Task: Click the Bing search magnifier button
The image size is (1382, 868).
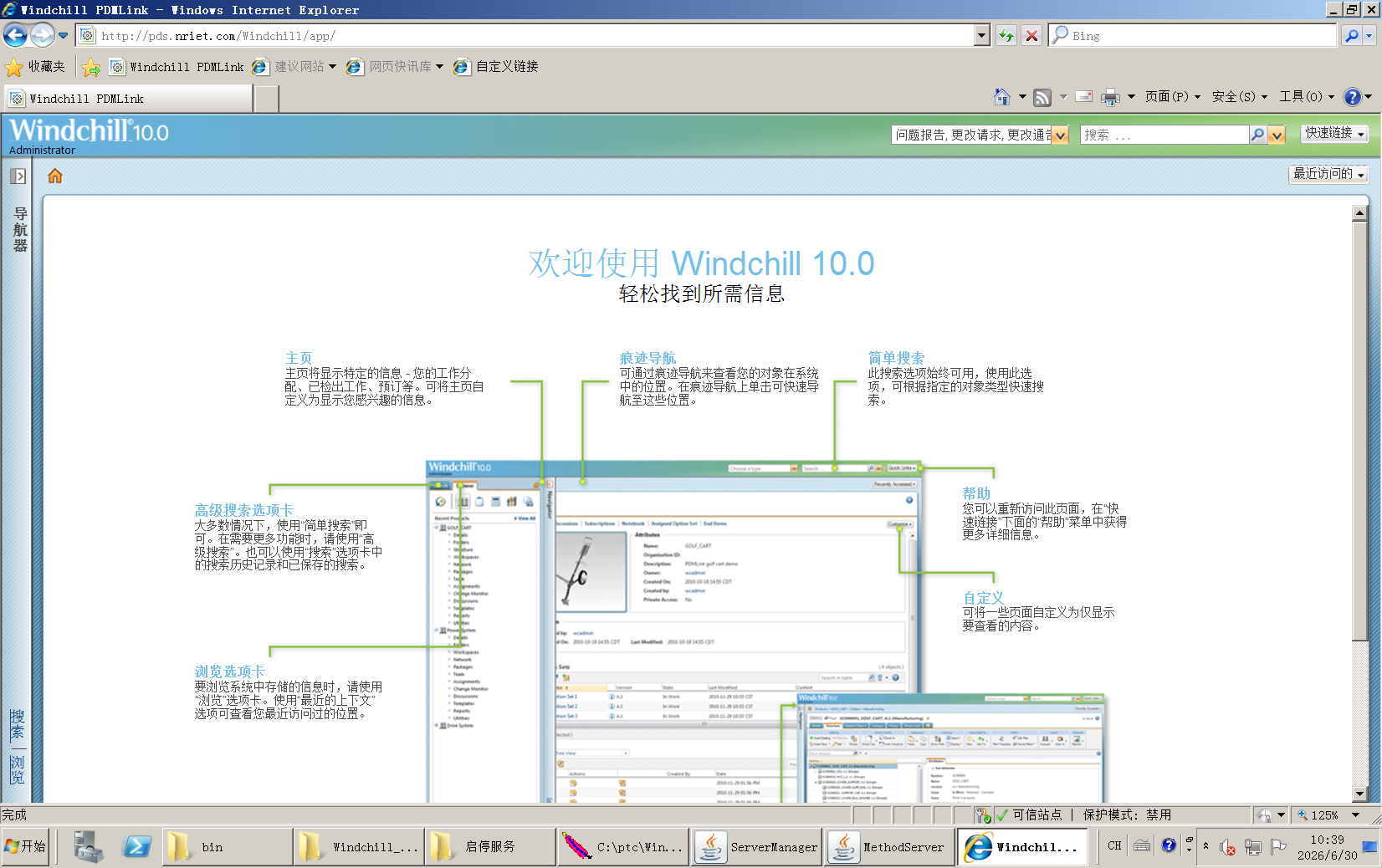Action: pyautogui.click(x=1350, y=36)
